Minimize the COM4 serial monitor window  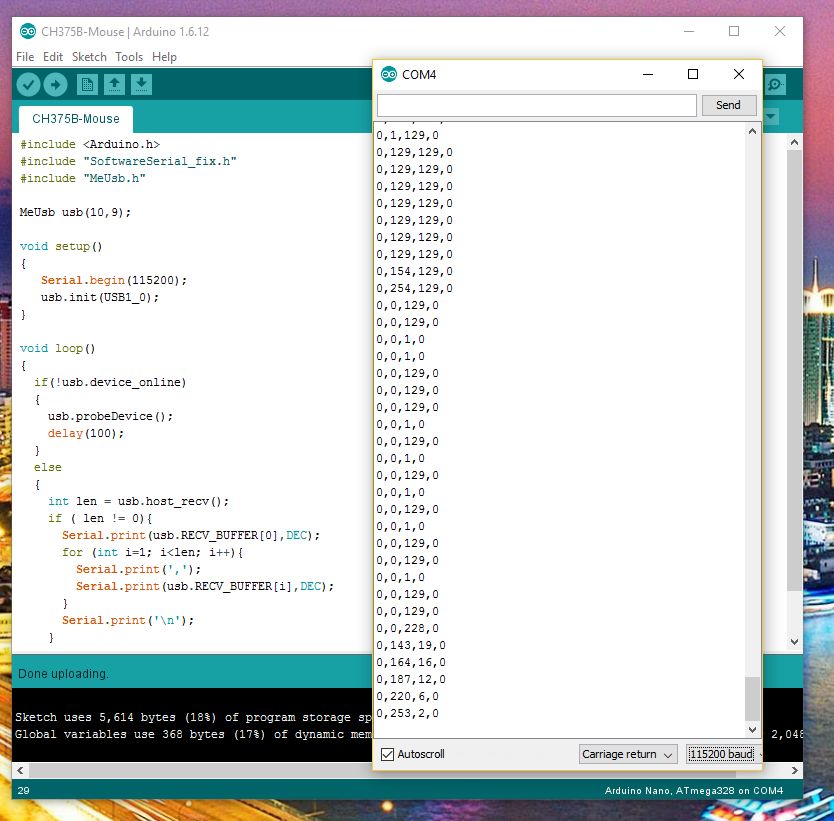(648, 74)
